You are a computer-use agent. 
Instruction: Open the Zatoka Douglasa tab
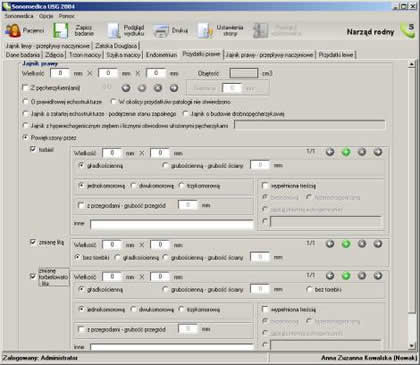tap(116, 46)
